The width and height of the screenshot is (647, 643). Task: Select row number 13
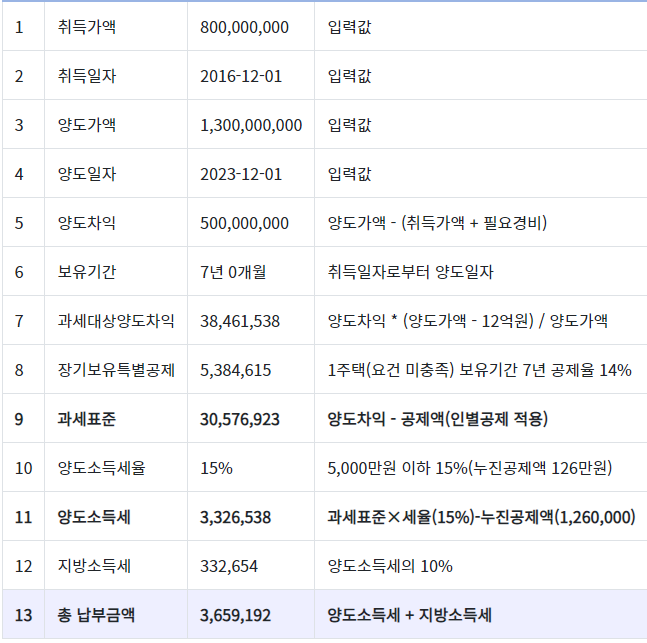click(x=24, y=615)
